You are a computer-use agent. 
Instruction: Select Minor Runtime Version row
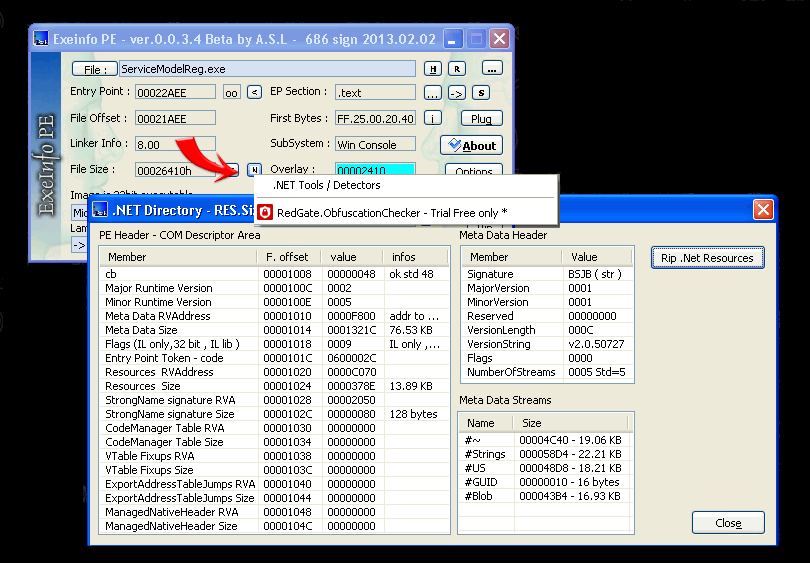coord(274,302)
